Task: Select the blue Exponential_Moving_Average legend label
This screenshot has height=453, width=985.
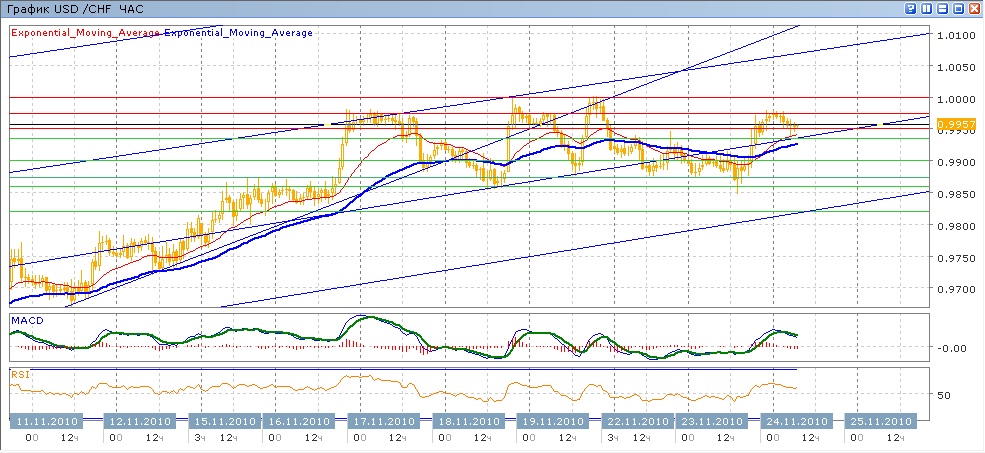Action: coord(238,33)
